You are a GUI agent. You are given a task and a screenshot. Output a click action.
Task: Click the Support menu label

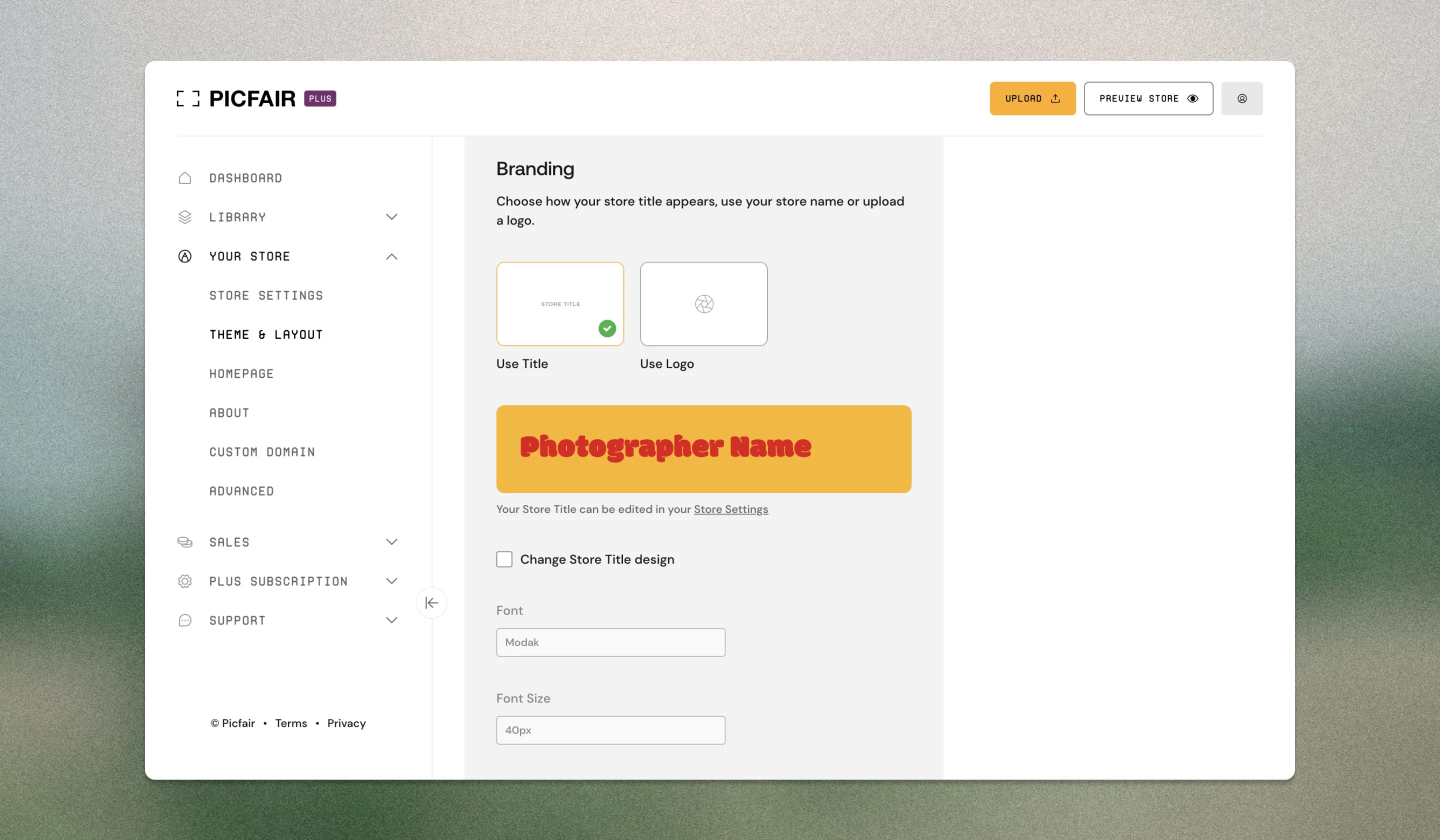(237, 620)
